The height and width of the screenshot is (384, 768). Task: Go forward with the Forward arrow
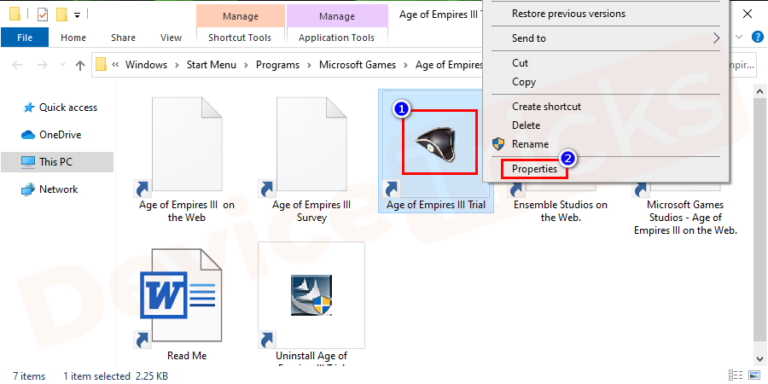point(43,65)
